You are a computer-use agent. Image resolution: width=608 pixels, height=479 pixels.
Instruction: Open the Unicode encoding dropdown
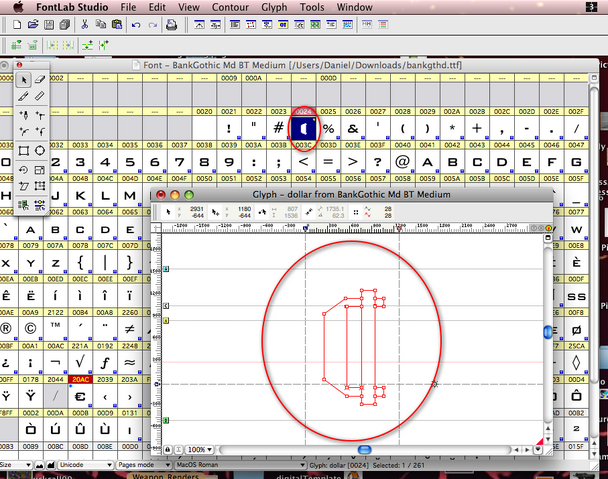click(85, 465)
